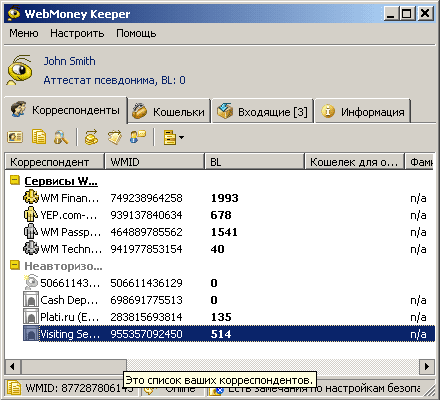Click the security notice status icon
The image size is (440, 400).
click(x=216, y=391)
